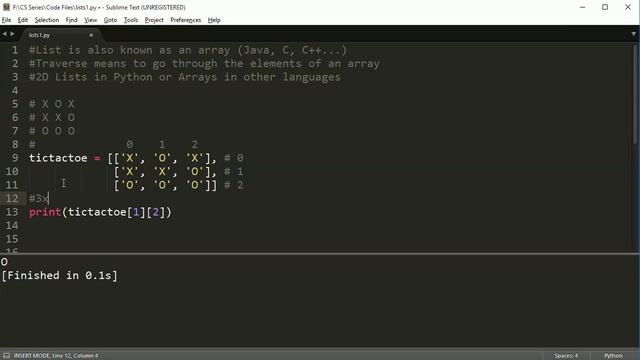The width and height of the screenshot is (640, 360).
Task: Close the Sublime Text window
Action: point(628,7)
